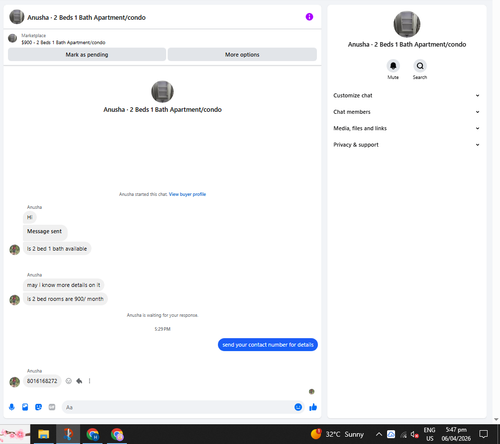Open first Chrome icon in taskbar
The width and height of the screenshot is (500, 444).
[92, 434]
